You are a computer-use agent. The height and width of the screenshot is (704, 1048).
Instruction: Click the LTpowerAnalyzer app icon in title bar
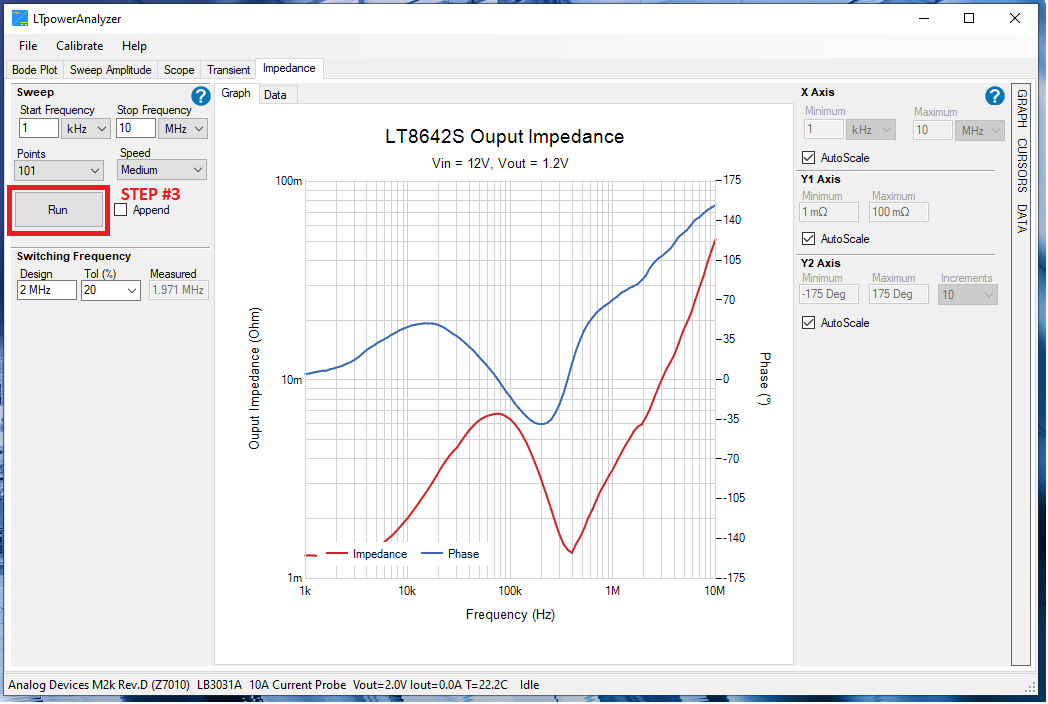[x=19, y=18]
